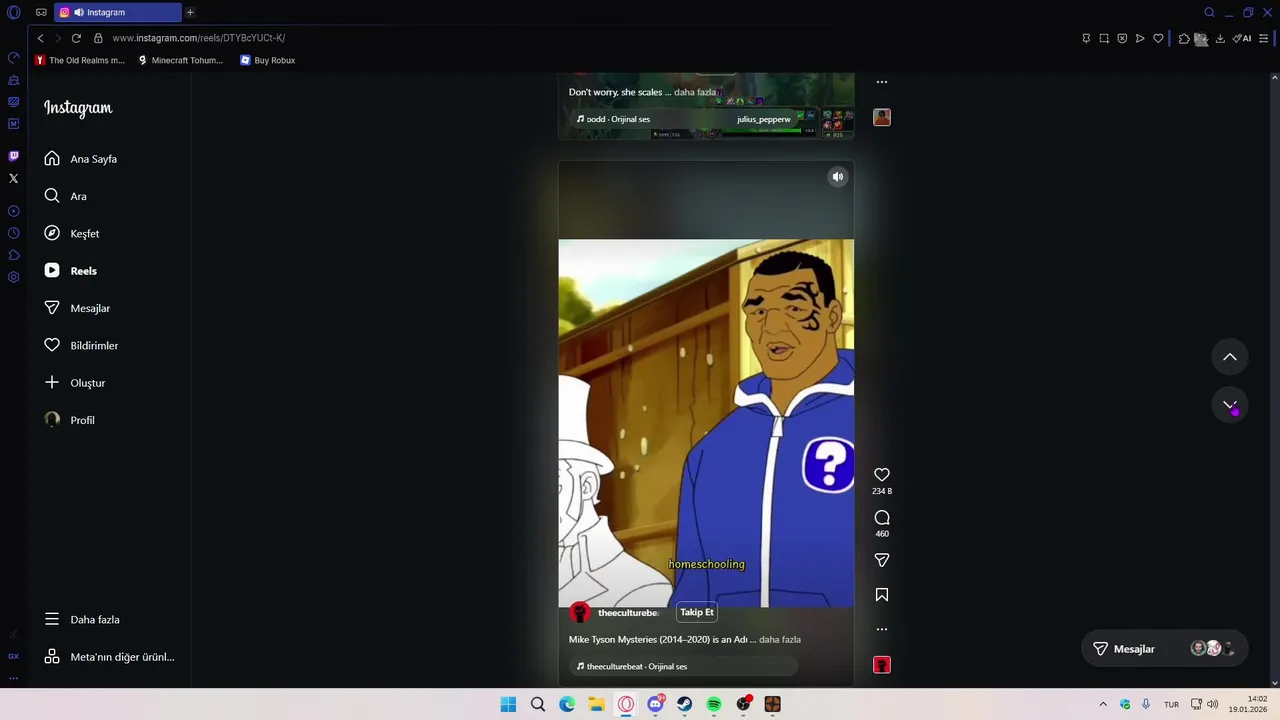Go to next reel with down arrow
The image size is (1280, 720).
tap(1230, 405)
